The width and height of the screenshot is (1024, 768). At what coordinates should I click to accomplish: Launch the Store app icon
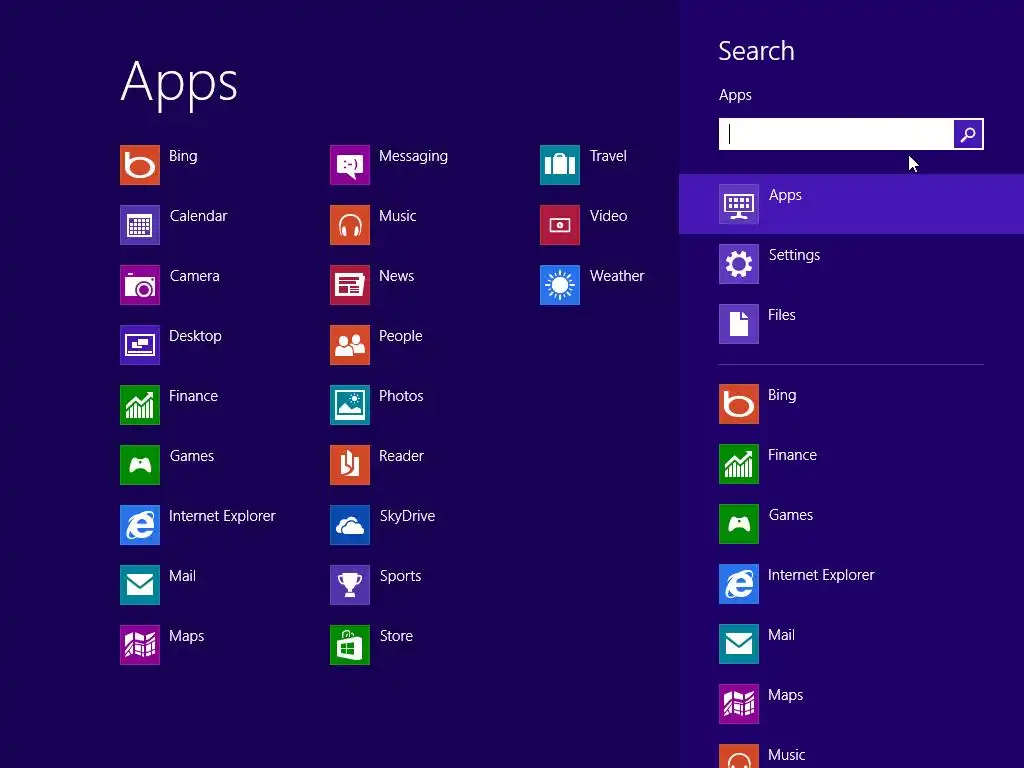coord(350,645)
